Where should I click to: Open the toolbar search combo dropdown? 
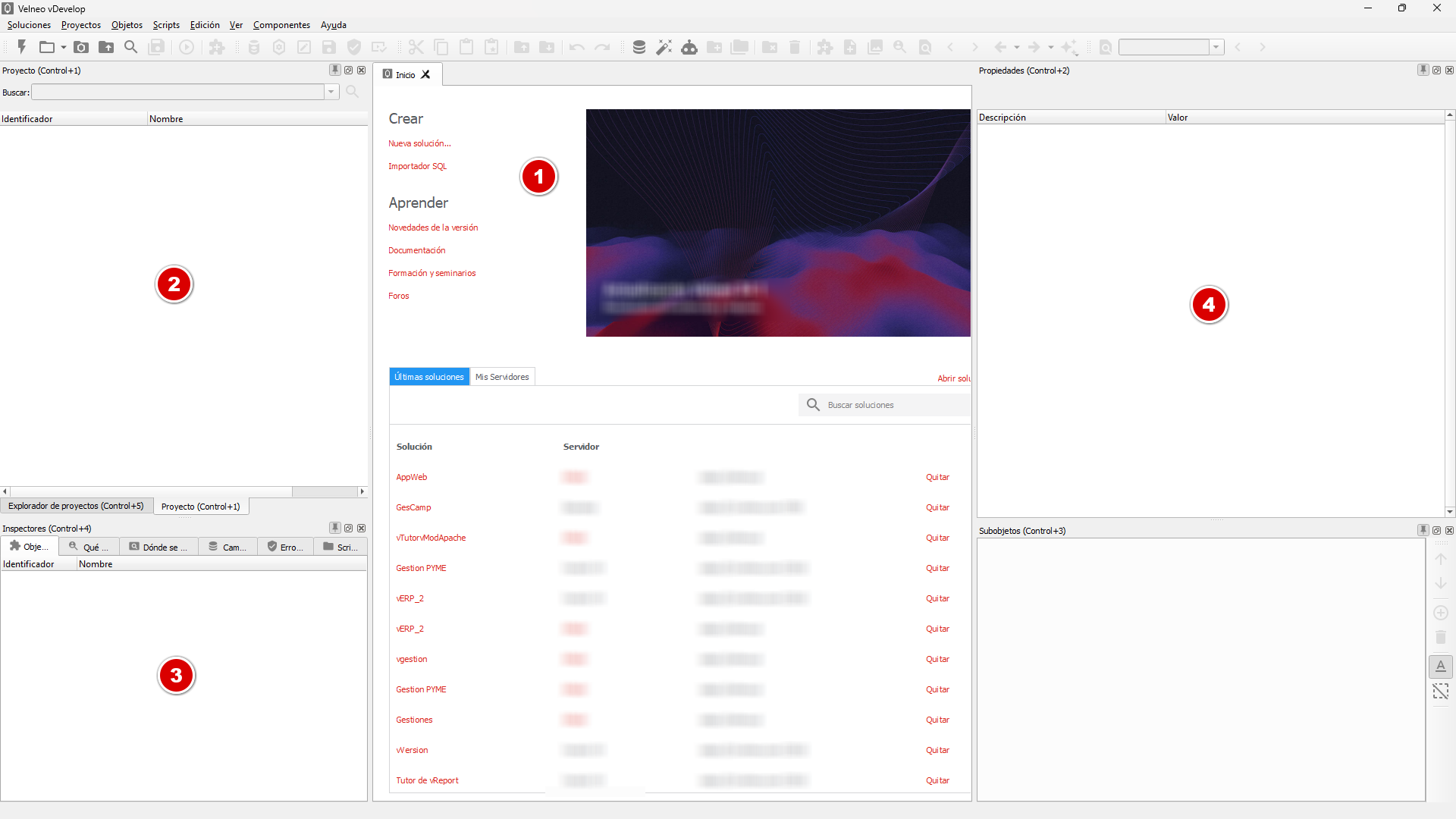[1216, 47]
